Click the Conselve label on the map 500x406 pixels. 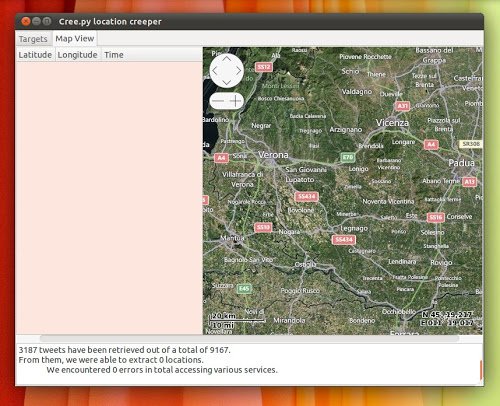point(459,217)
